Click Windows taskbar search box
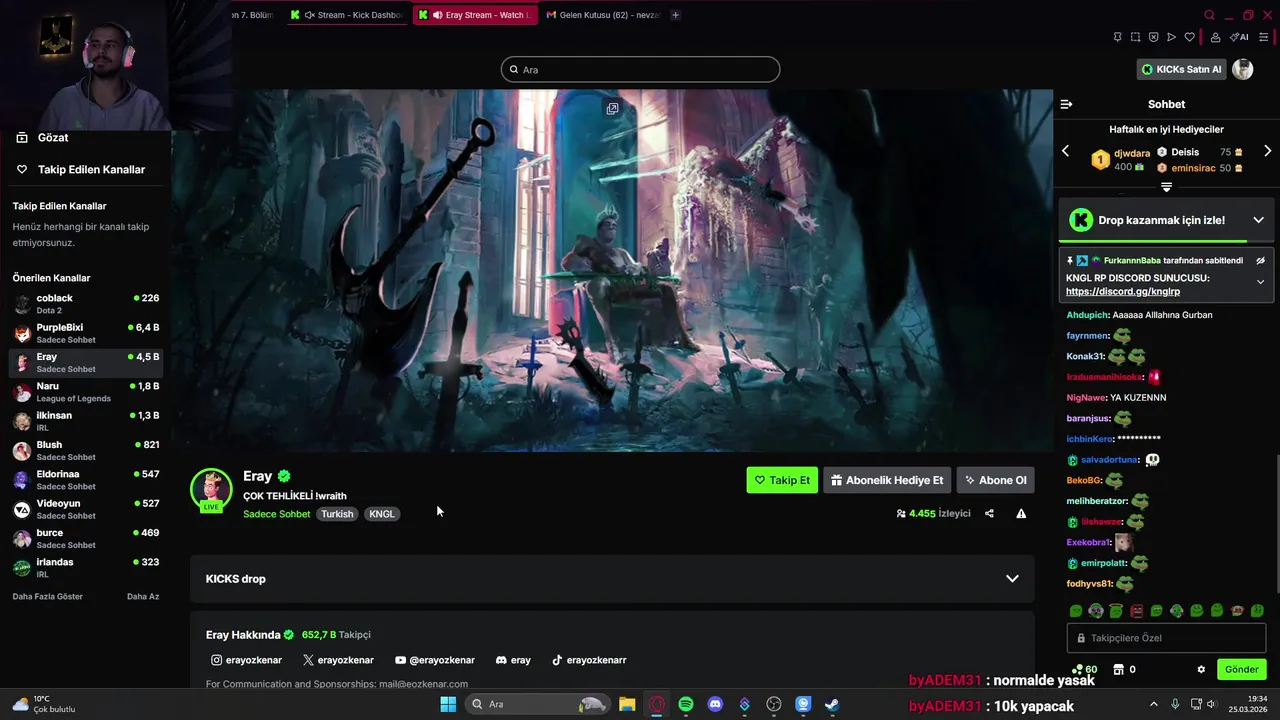This screenshot has height=720, width=1280. (x=537, y=704)
